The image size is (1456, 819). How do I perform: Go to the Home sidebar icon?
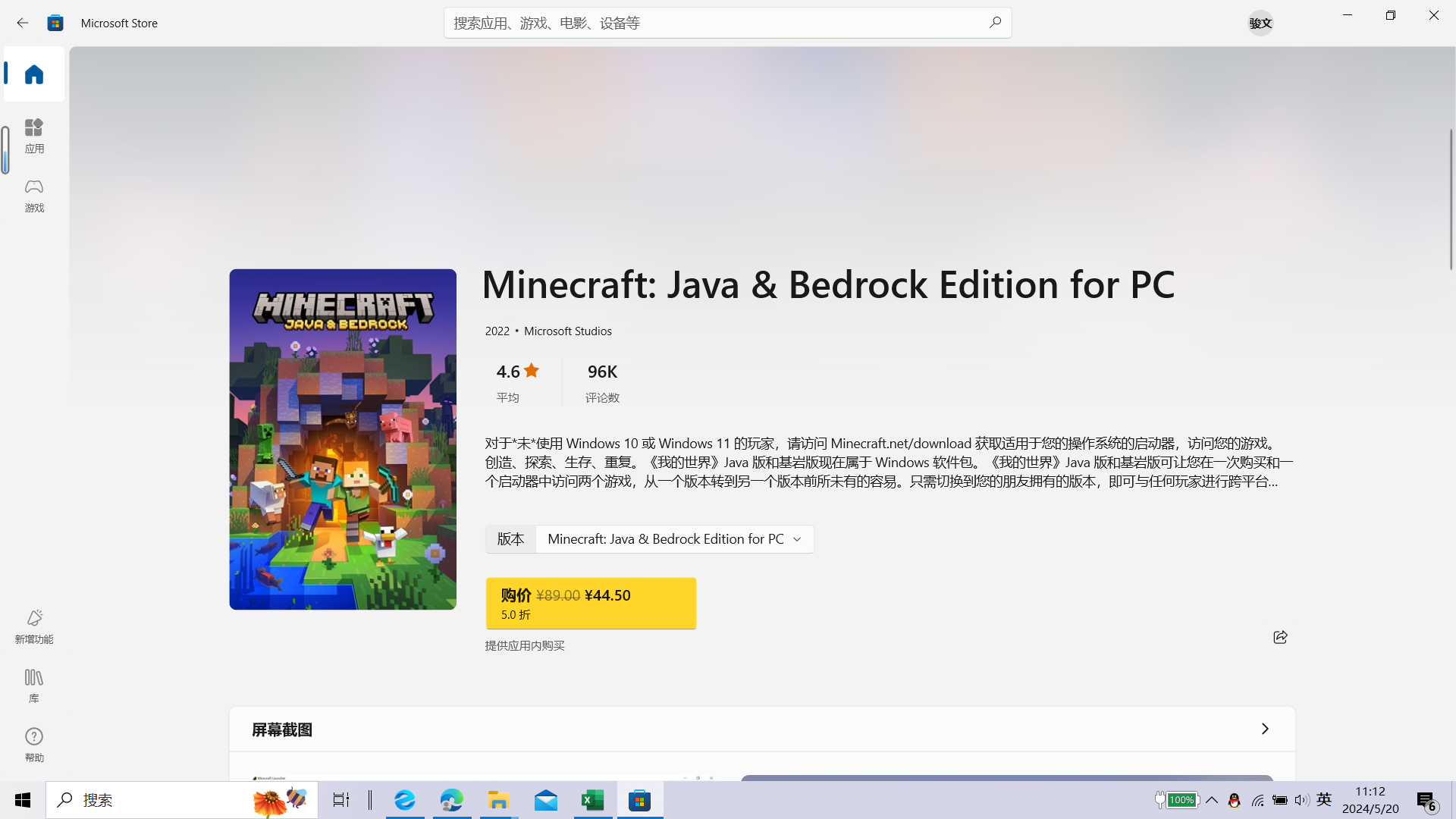tap(34, 74)
